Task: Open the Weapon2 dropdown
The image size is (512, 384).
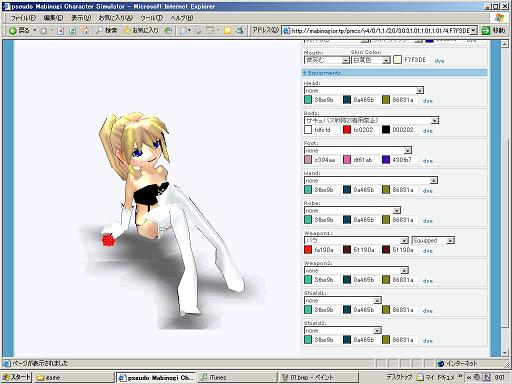Action: point(356,270)
